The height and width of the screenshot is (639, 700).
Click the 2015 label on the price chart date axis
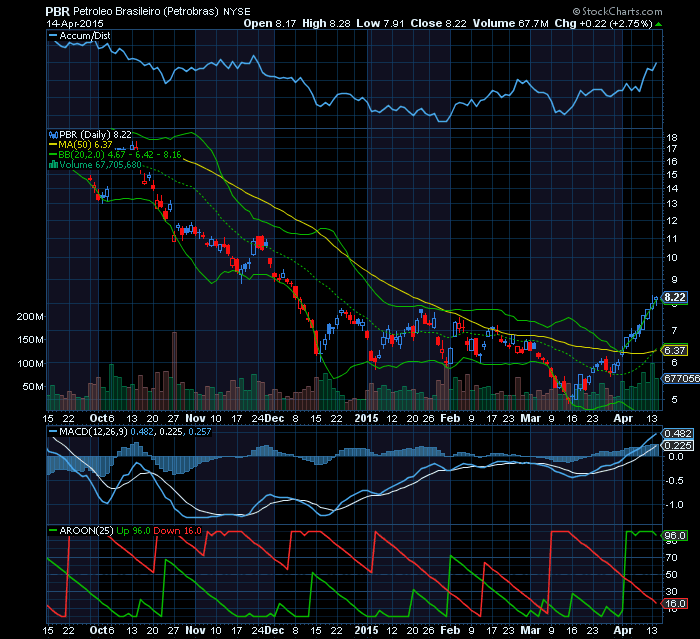click(x=366, y=418)
